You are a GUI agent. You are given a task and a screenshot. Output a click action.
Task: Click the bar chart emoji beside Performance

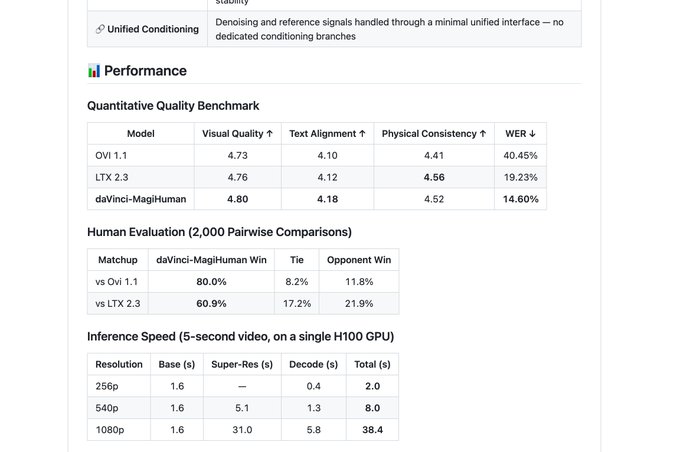94,71
